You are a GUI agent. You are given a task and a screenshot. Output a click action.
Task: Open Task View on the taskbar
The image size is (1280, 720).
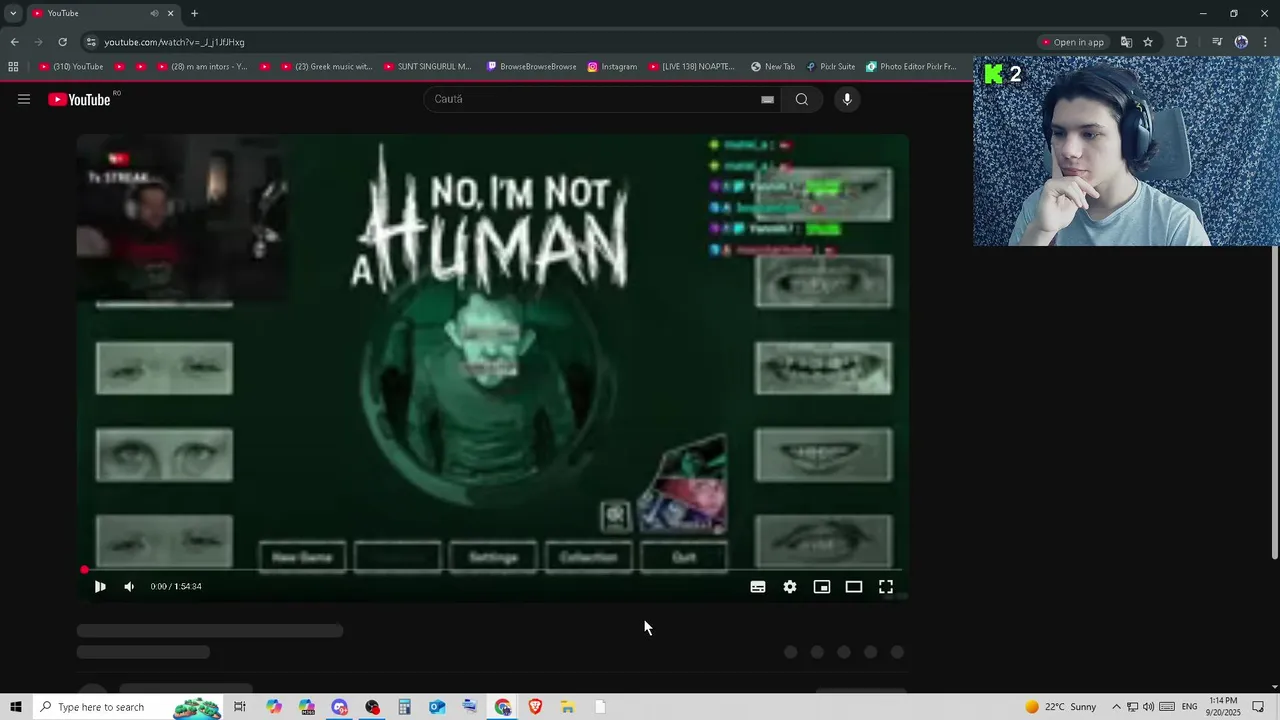pos(240,707)
